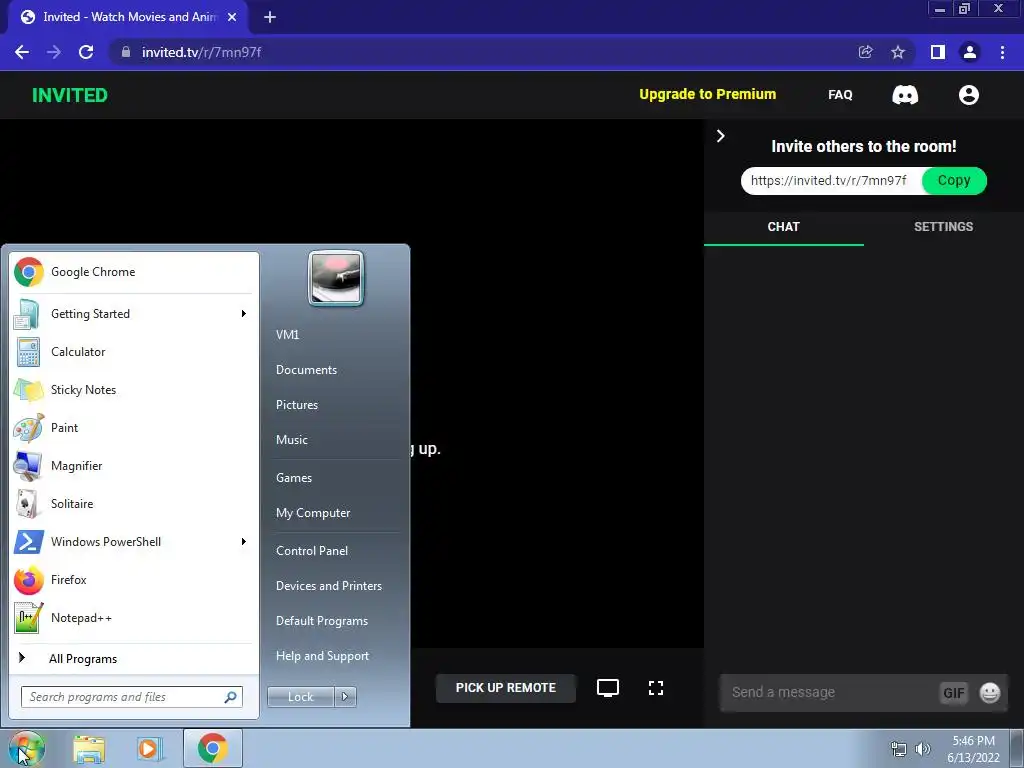Go back in Chrome browser
1024x768 pixels.
pos(22,52)
